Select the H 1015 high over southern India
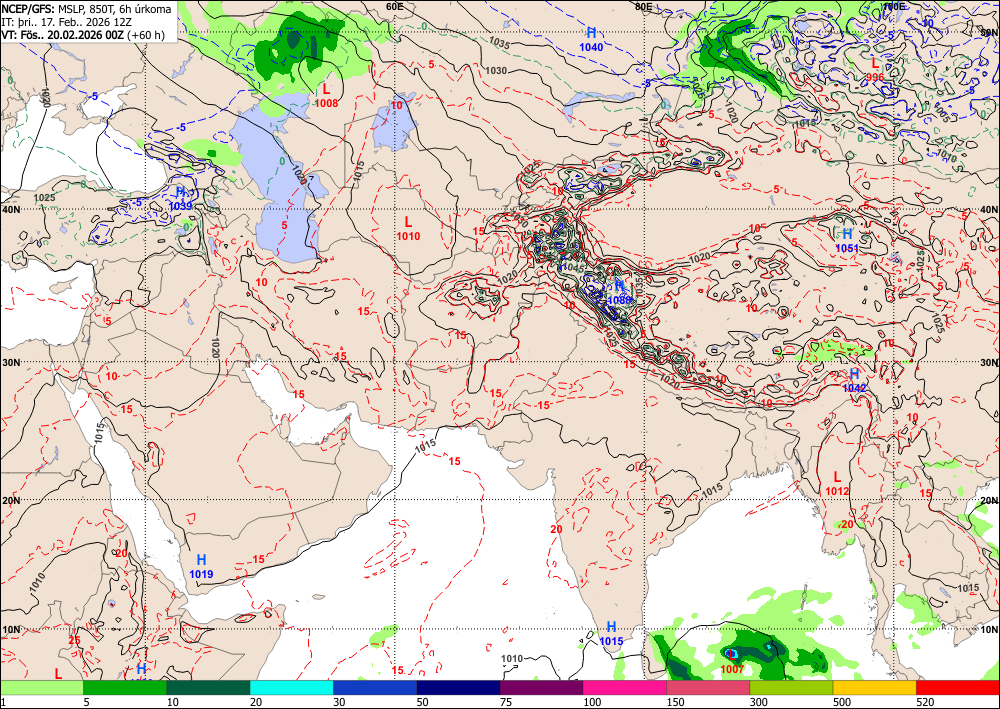 click(x=611, y=634)
